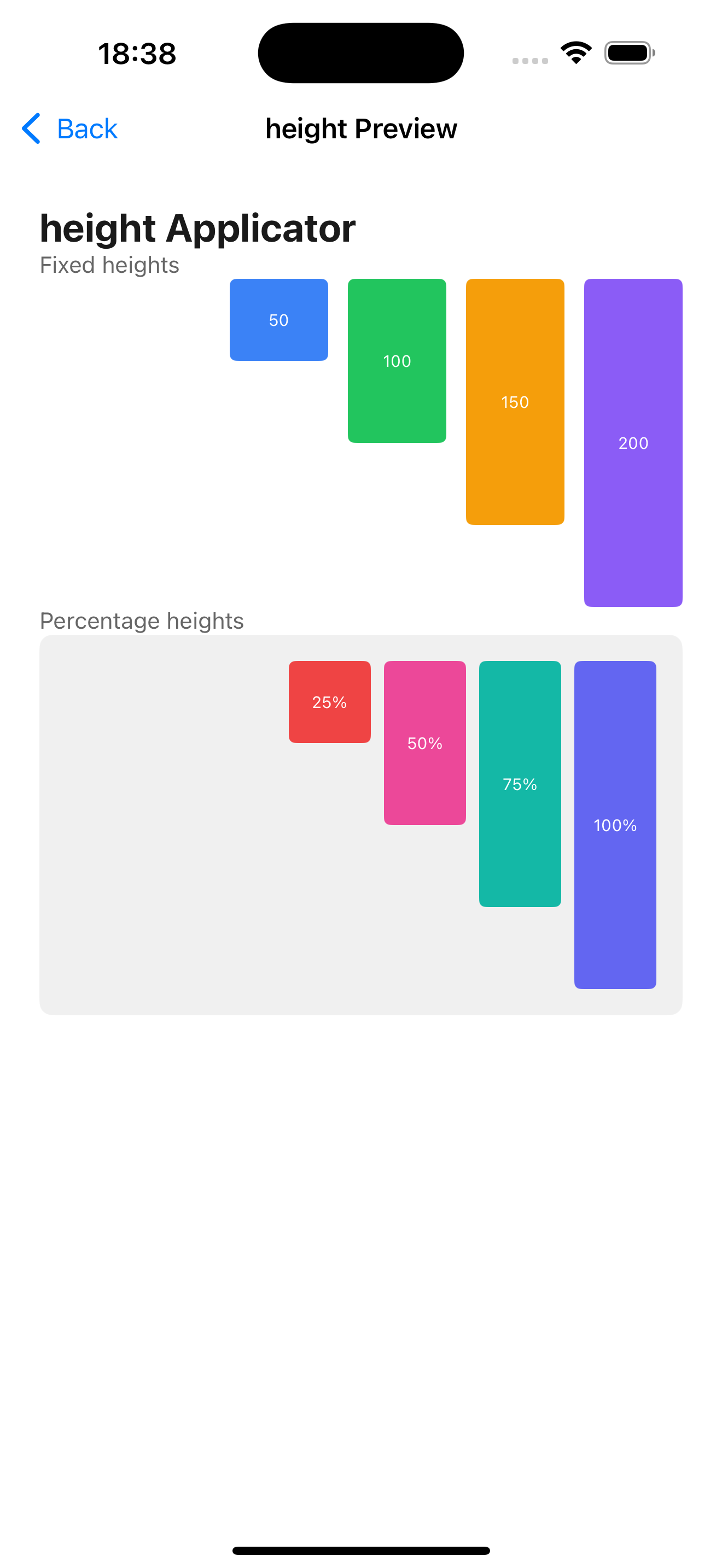Screen dimensions: 722x1568
Task: Tap the height Preview navigation title
Action: pos(361,129)
